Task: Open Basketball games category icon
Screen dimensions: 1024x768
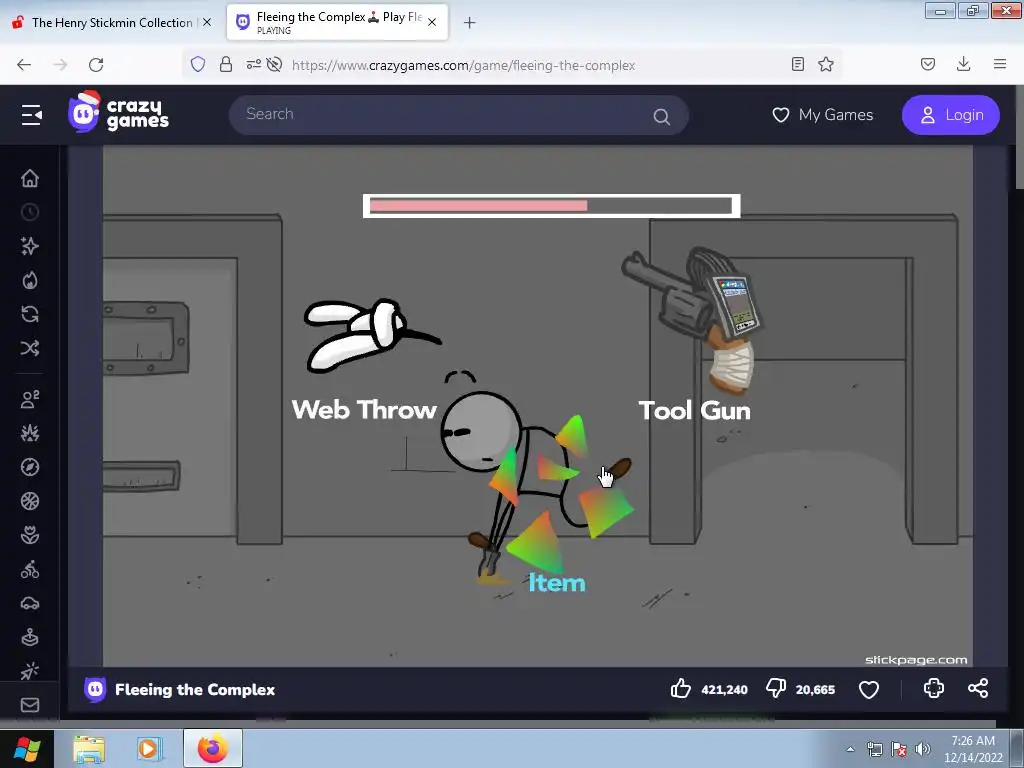Action: [30, 501]
